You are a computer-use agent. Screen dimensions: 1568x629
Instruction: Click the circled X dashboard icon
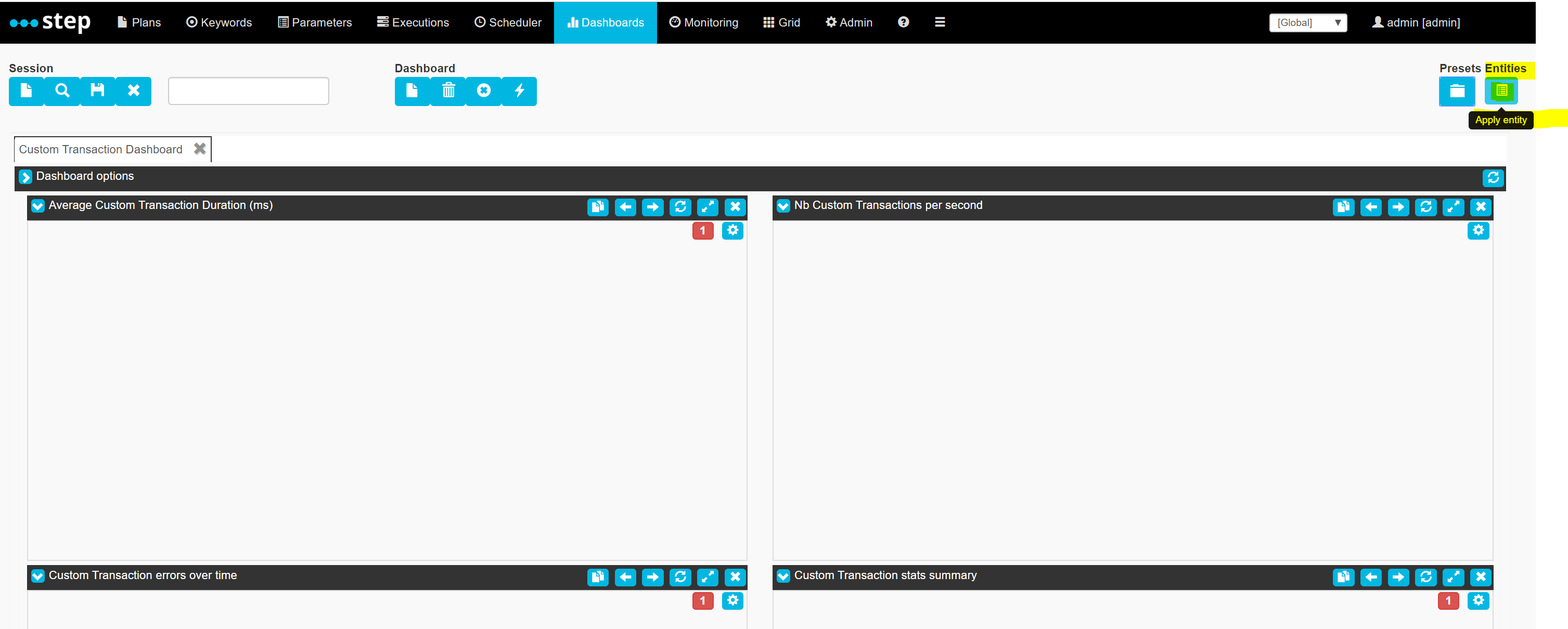point(484,91)
